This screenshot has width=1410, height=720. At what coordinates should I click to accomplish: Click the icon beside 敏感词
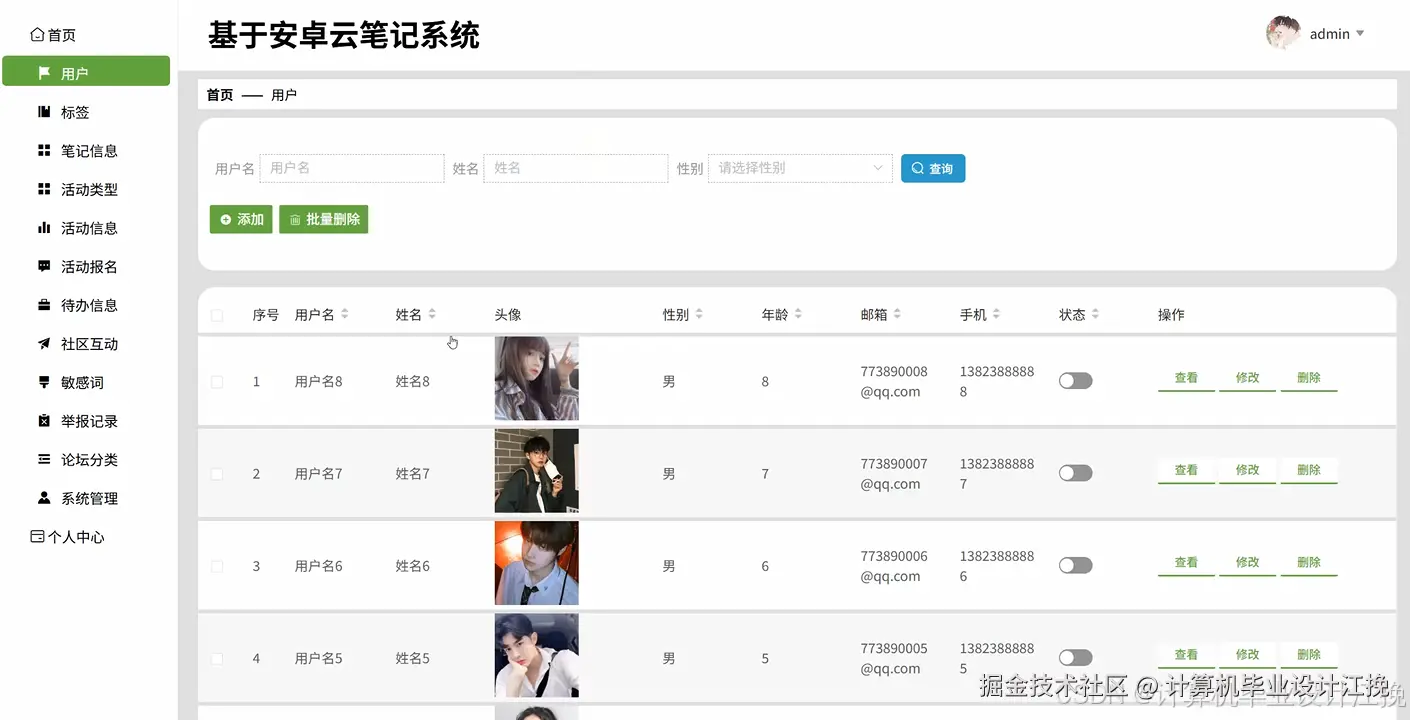point(44,382)
